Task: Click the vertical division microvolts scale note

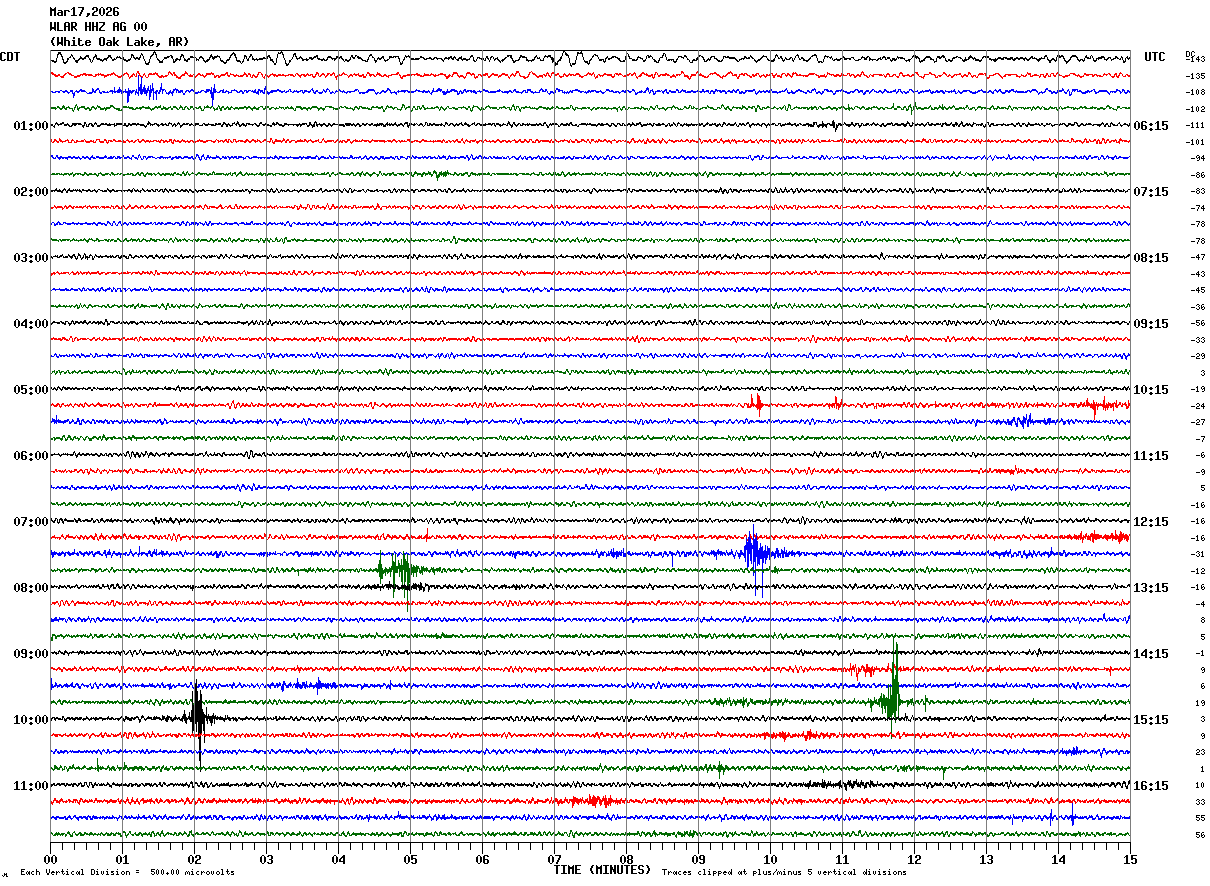Action: [x=127, y=873]
